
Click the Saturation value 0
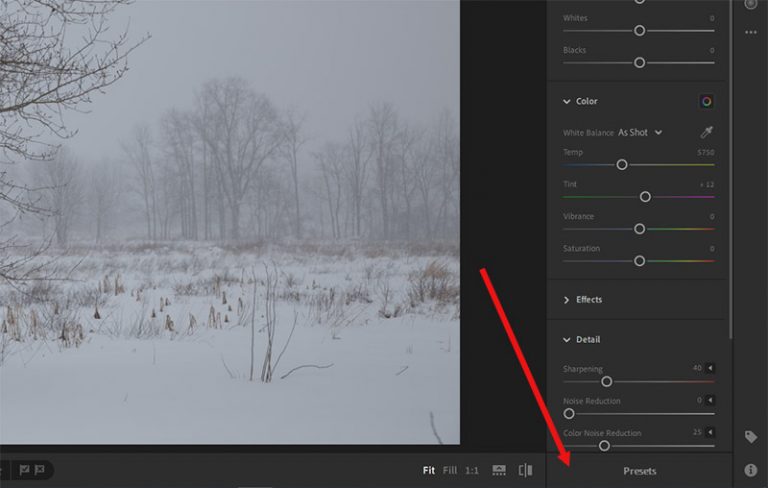[x=712, y=249]
